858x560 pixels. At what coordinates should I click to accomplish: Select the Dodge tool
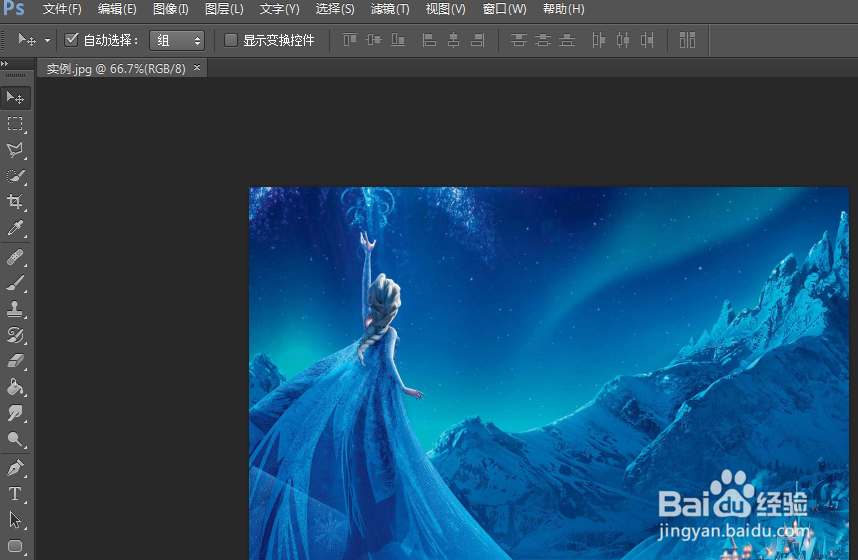(x=15, y=439)
